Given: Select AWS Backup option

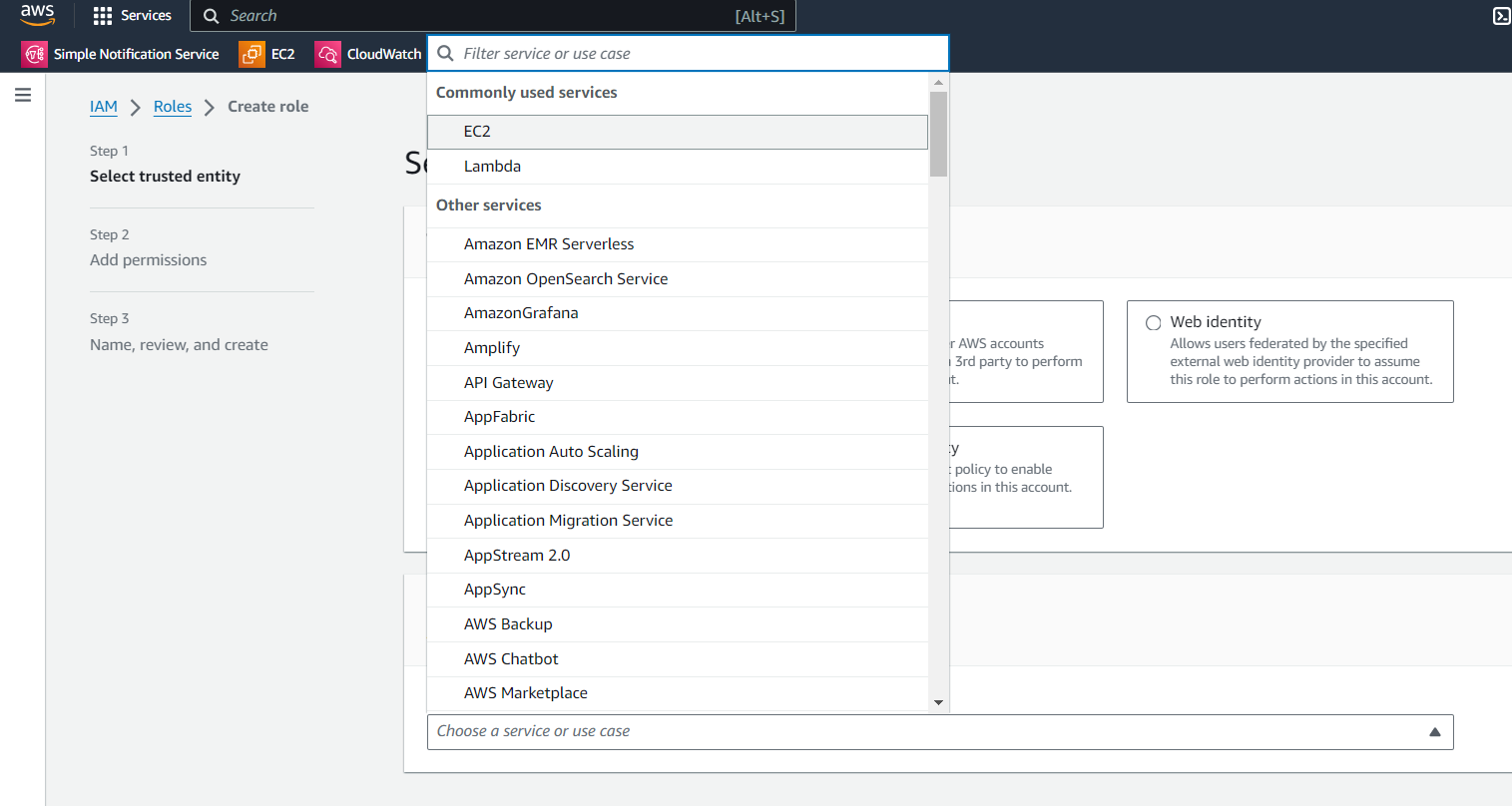Looking at the screenshot, I should pyautogui.click(x=678, y=624).
